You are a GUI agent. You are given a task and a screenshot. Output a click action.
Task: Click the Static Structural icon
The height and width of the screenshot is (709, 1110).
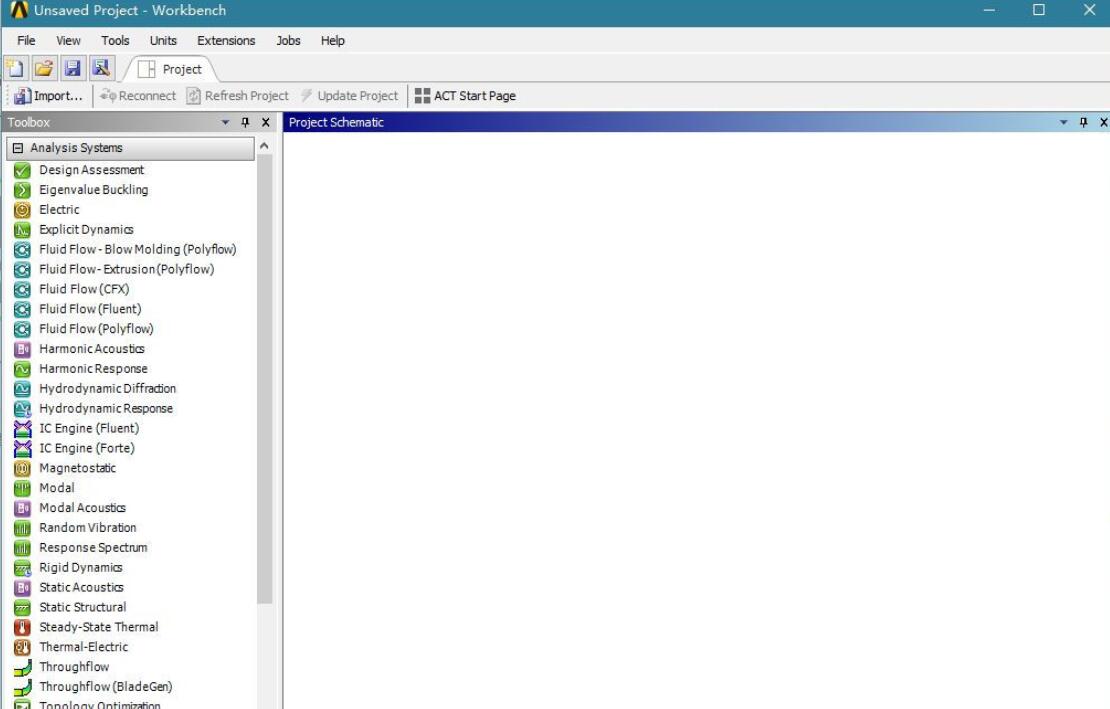(x=23, y=607)
